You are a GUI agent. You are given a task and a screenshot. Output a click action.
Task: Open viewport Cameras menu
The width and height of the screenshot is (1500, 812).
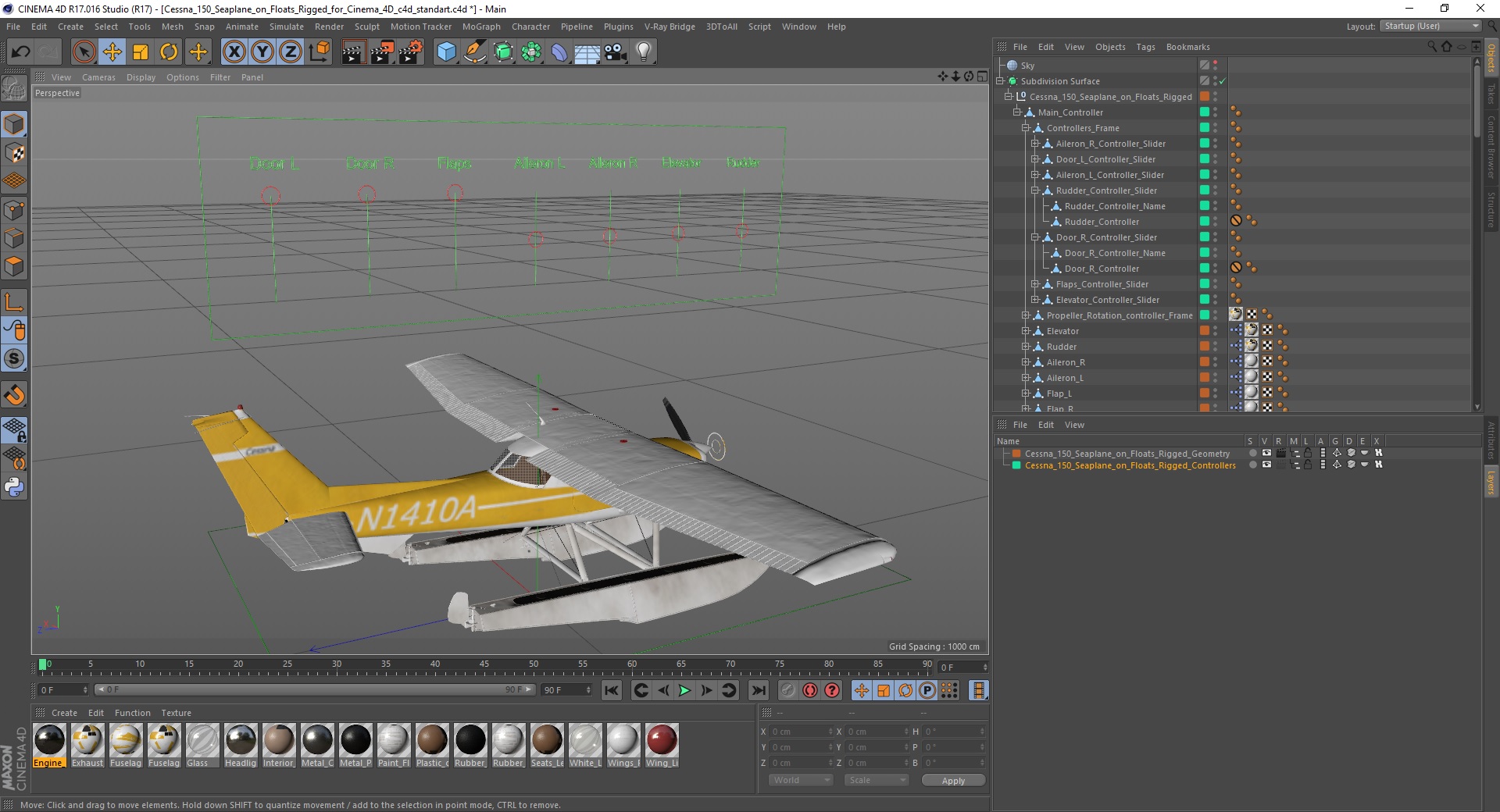click(98, 77)
